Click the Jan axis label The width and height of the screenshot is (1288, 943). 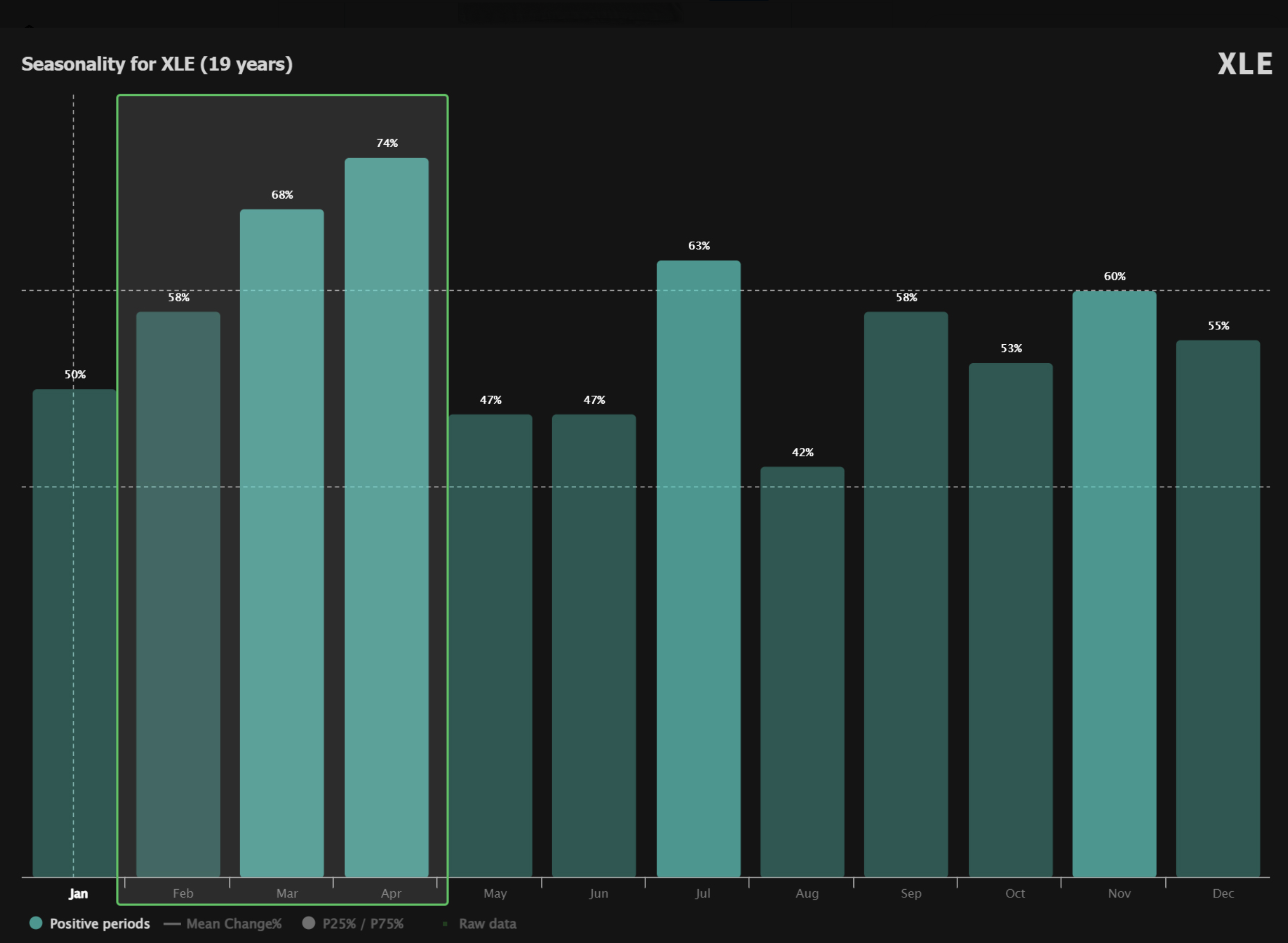pyautogui.click(x=78, y=893)
